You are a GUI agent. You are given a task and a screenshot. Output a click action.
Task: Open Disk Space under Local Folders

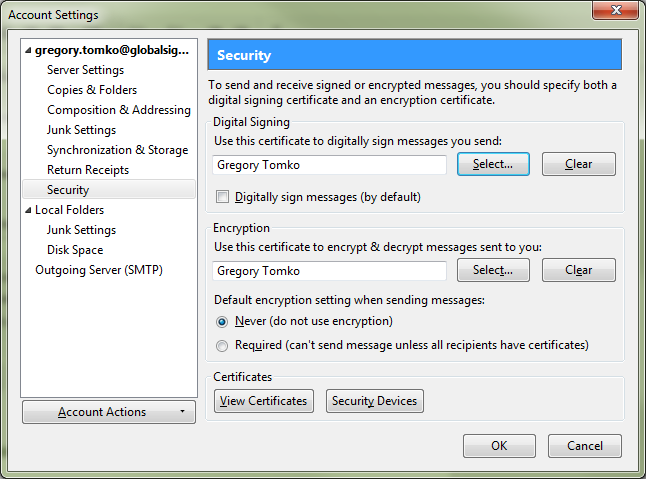pos(75,250)
